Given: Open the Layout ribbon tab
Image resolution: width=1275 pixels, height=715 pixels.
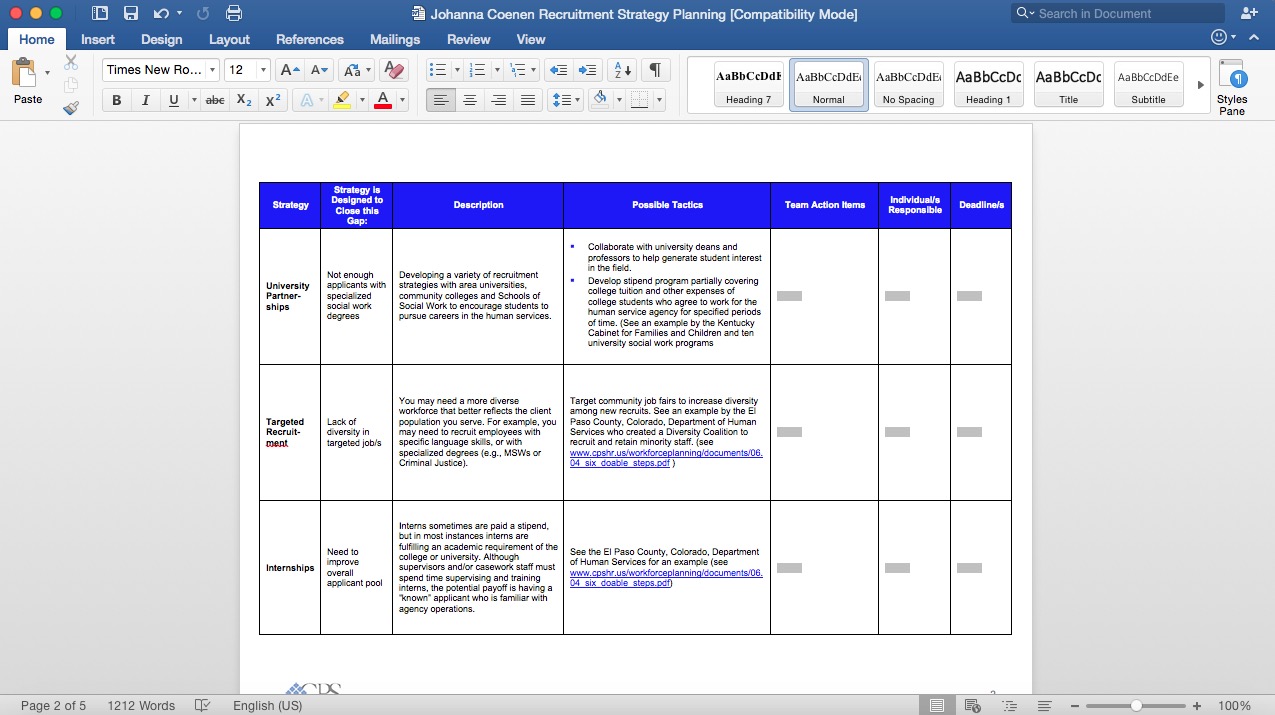Looking at the screenshot, I should [229, 39].
